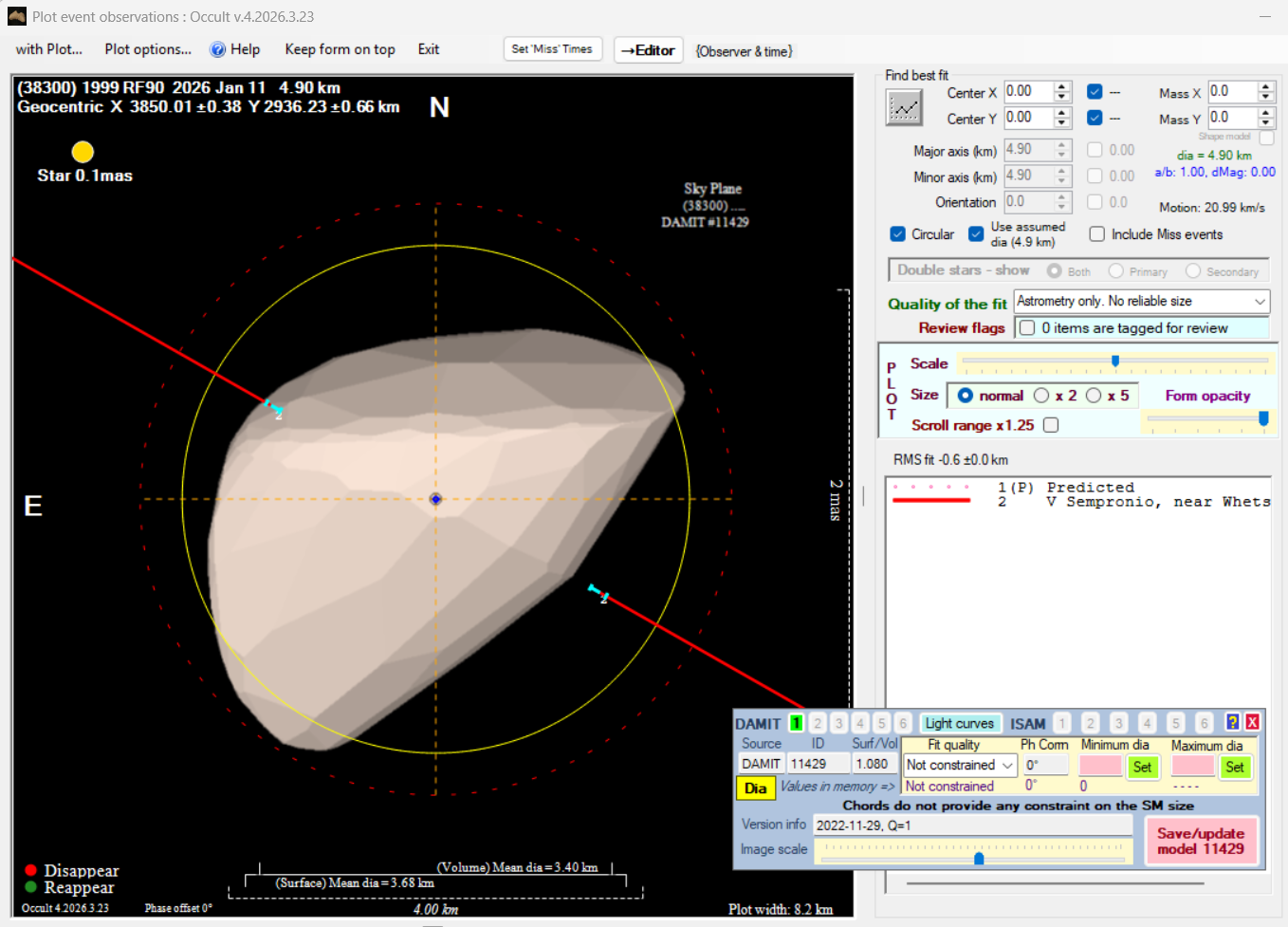This screenshot has width=1288, height=927.
Task: Click the Set 'Miss' Times button
Action: point(552,49)
